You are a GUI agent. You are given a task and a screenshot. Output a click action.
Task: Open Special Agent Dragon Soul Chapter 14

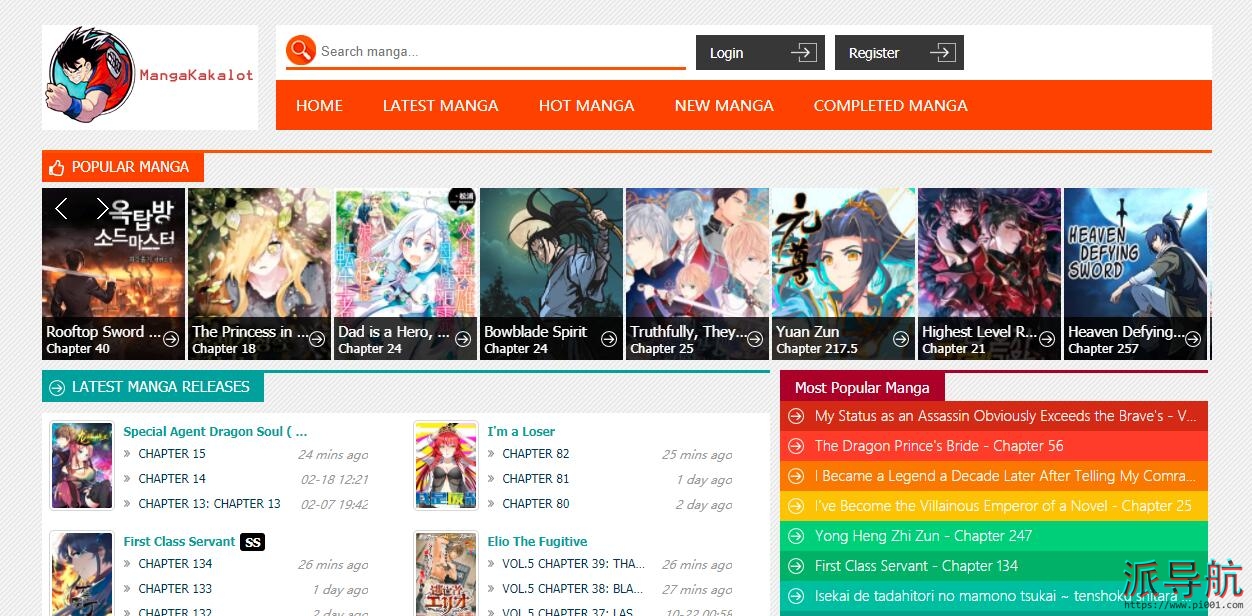click(x=172, y=479)
